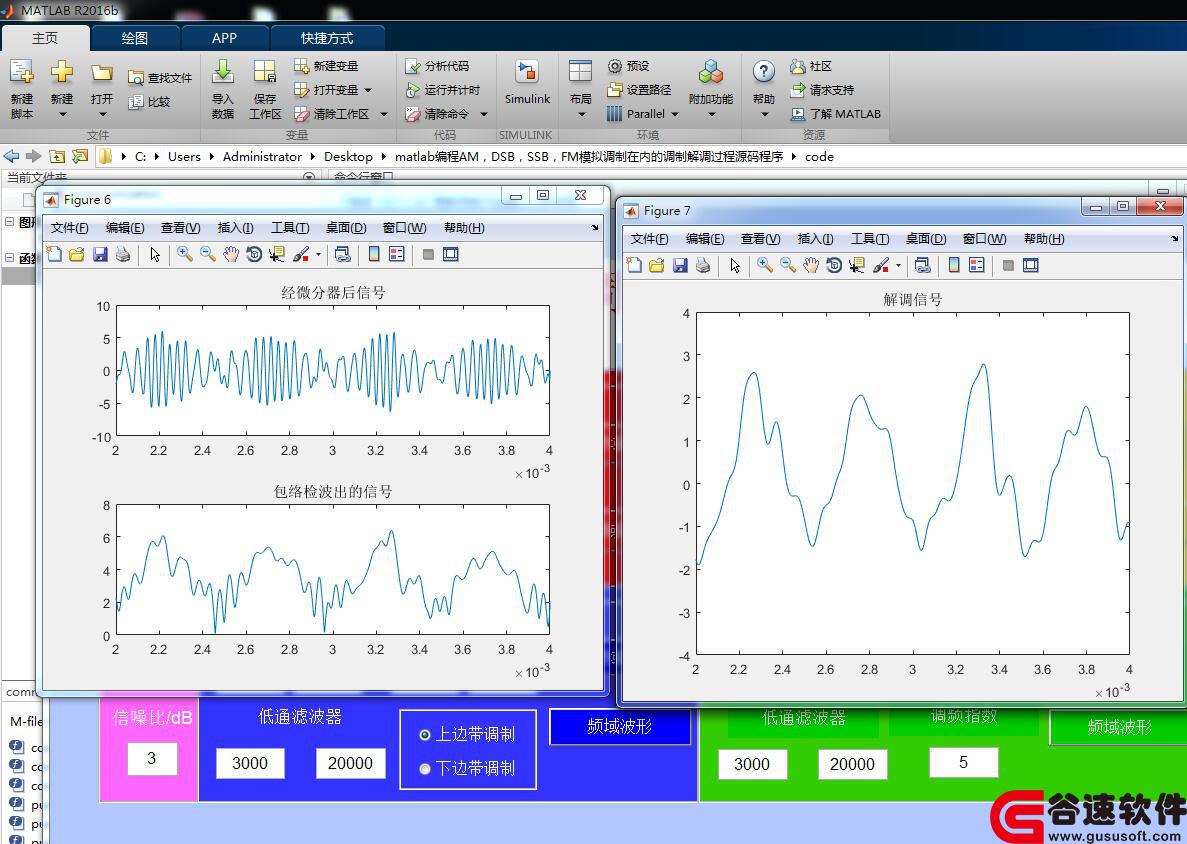Click the green 频域波形 button

1119,727
